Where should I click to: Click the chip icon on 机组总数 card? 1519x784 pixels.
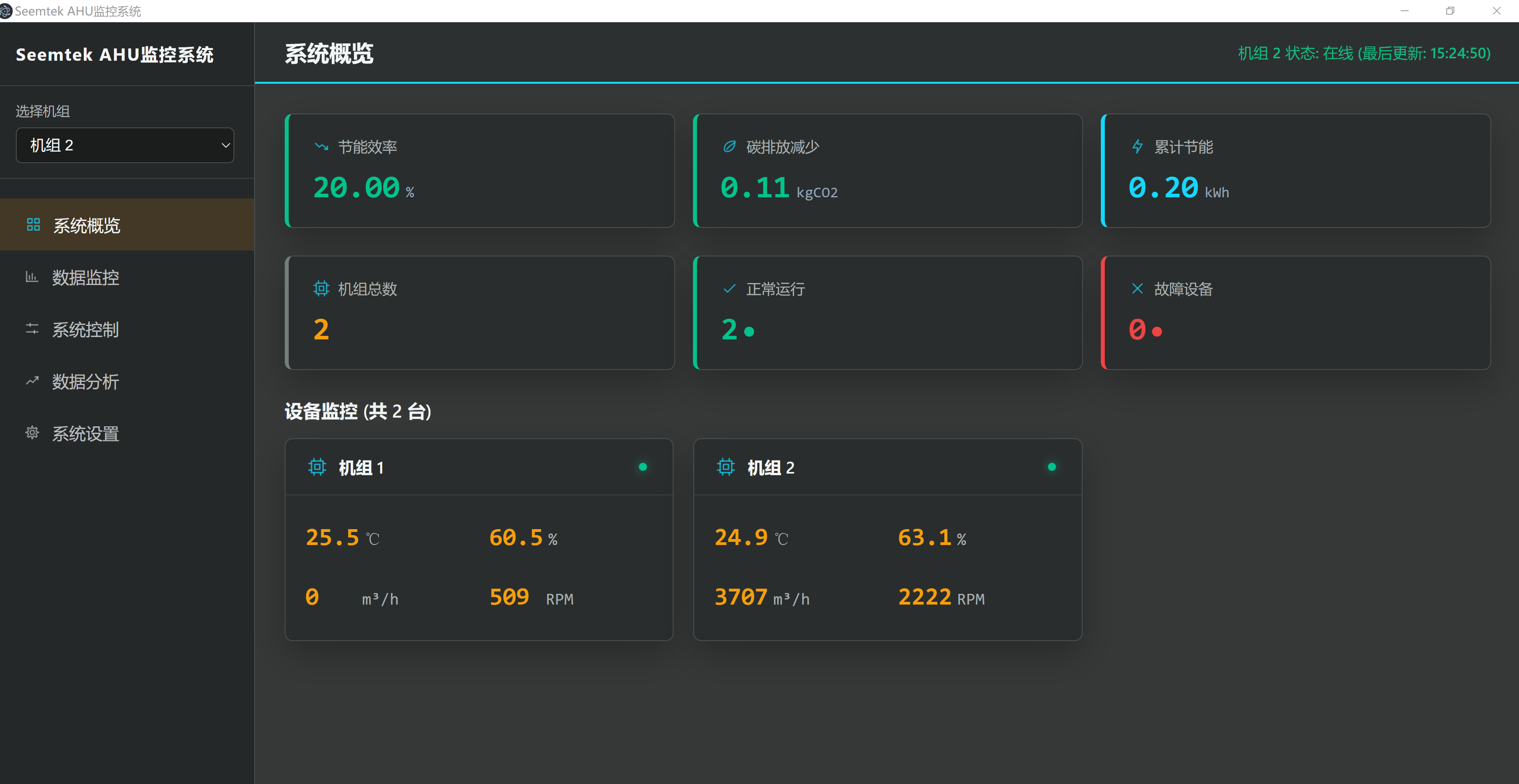click(321, 288)
